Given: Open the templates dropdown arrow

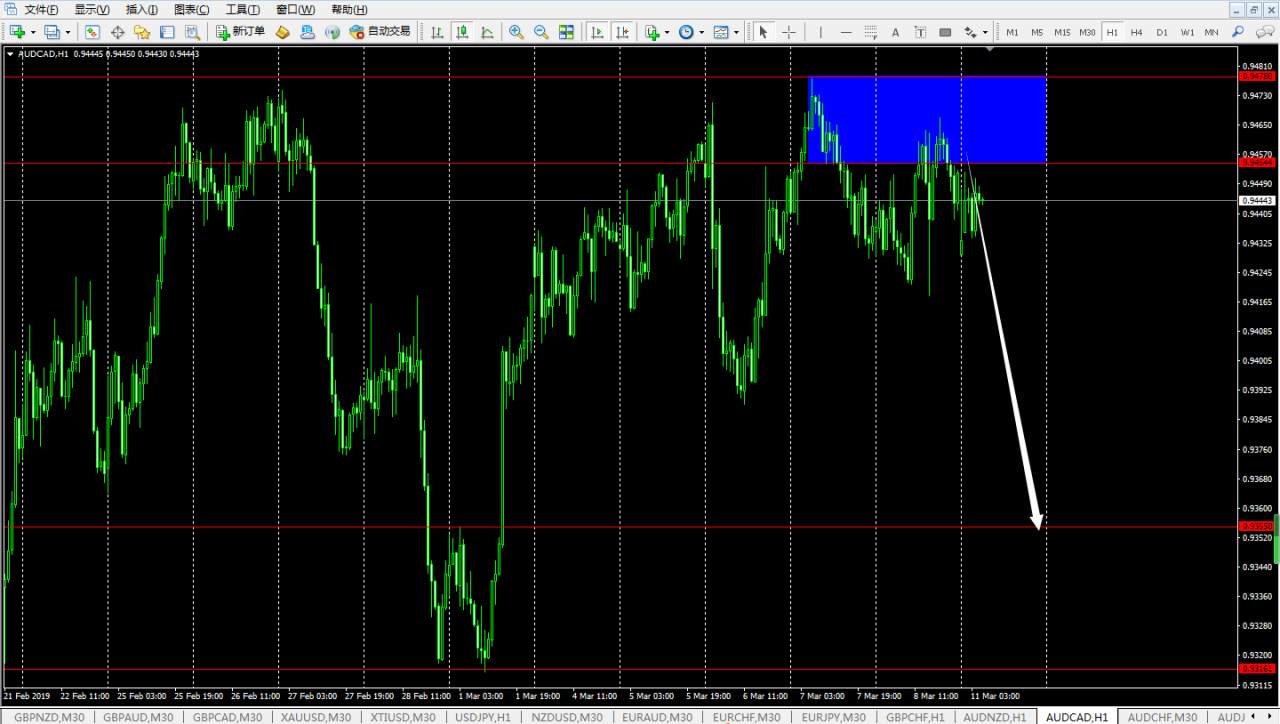Looking at the screenshot, I should point(736,32).
